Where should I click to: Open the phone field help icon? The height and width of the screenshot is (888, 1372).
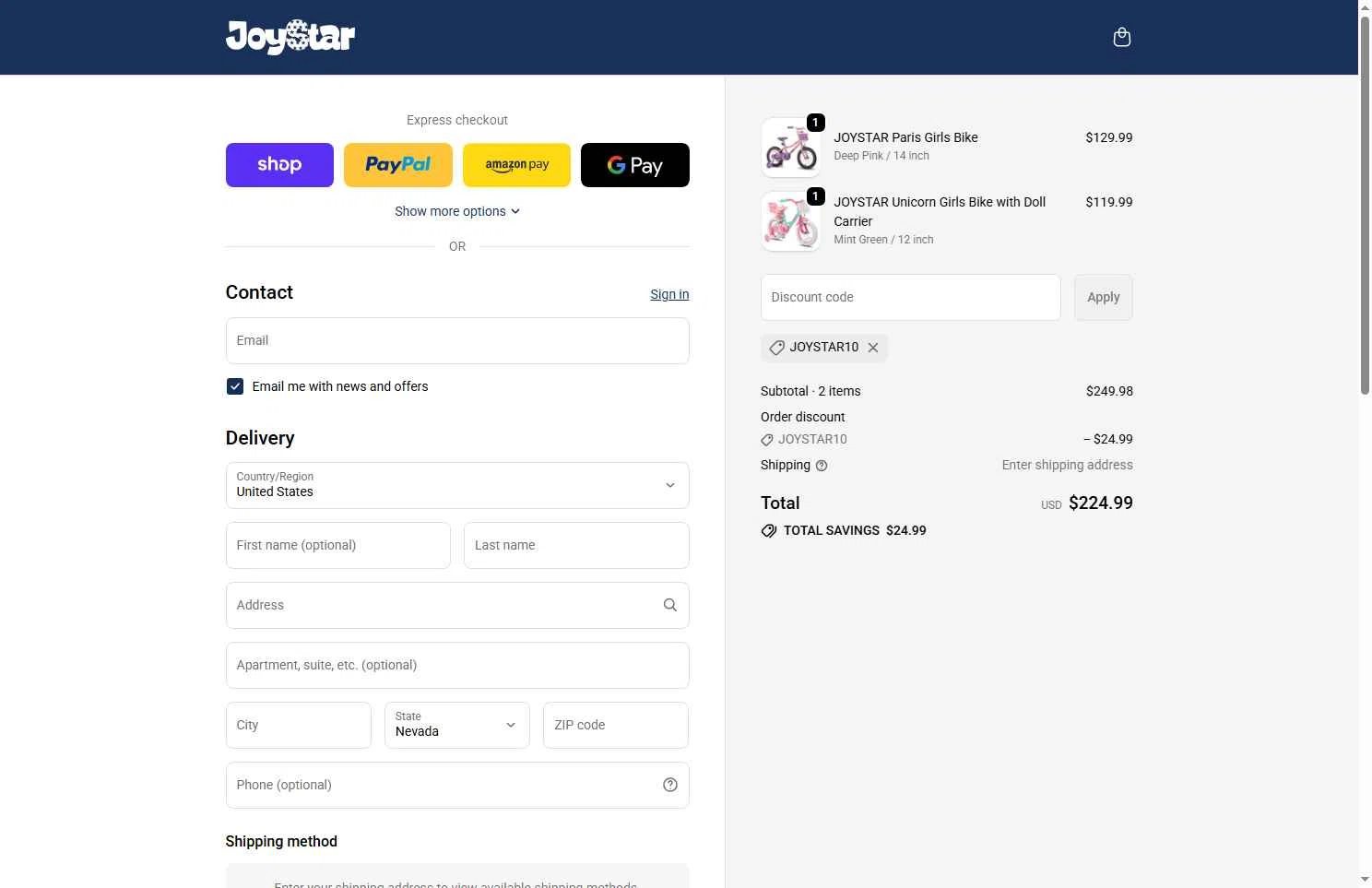click(670, 785)
